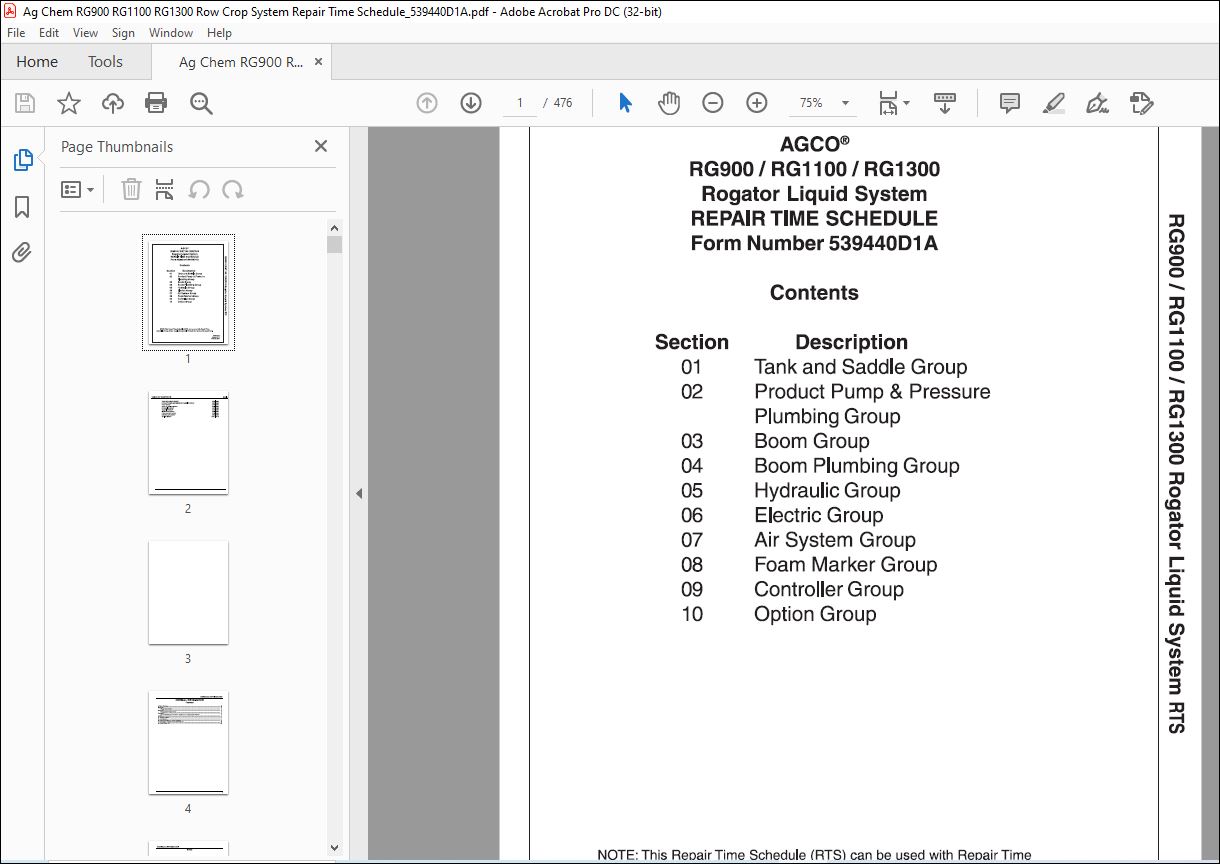Select the page 4 thumbnail
Viewport: 1220px width, 864px height.
coord(188,743)
